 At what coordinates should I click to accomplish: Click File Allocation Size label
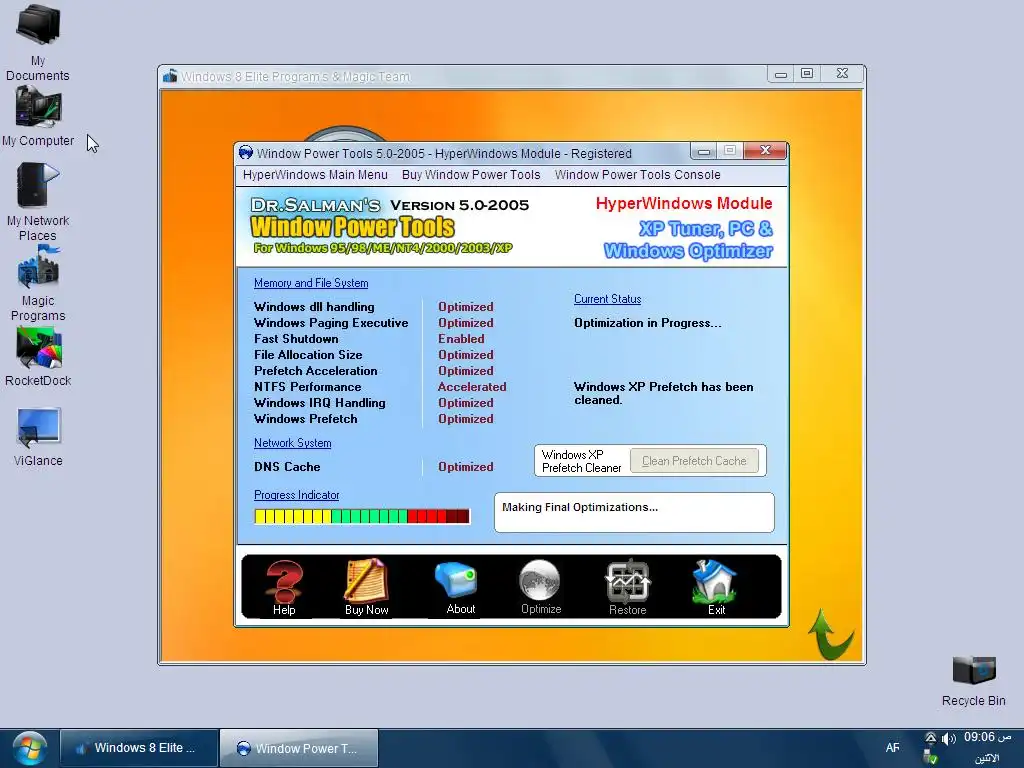[x=308, y=355]
